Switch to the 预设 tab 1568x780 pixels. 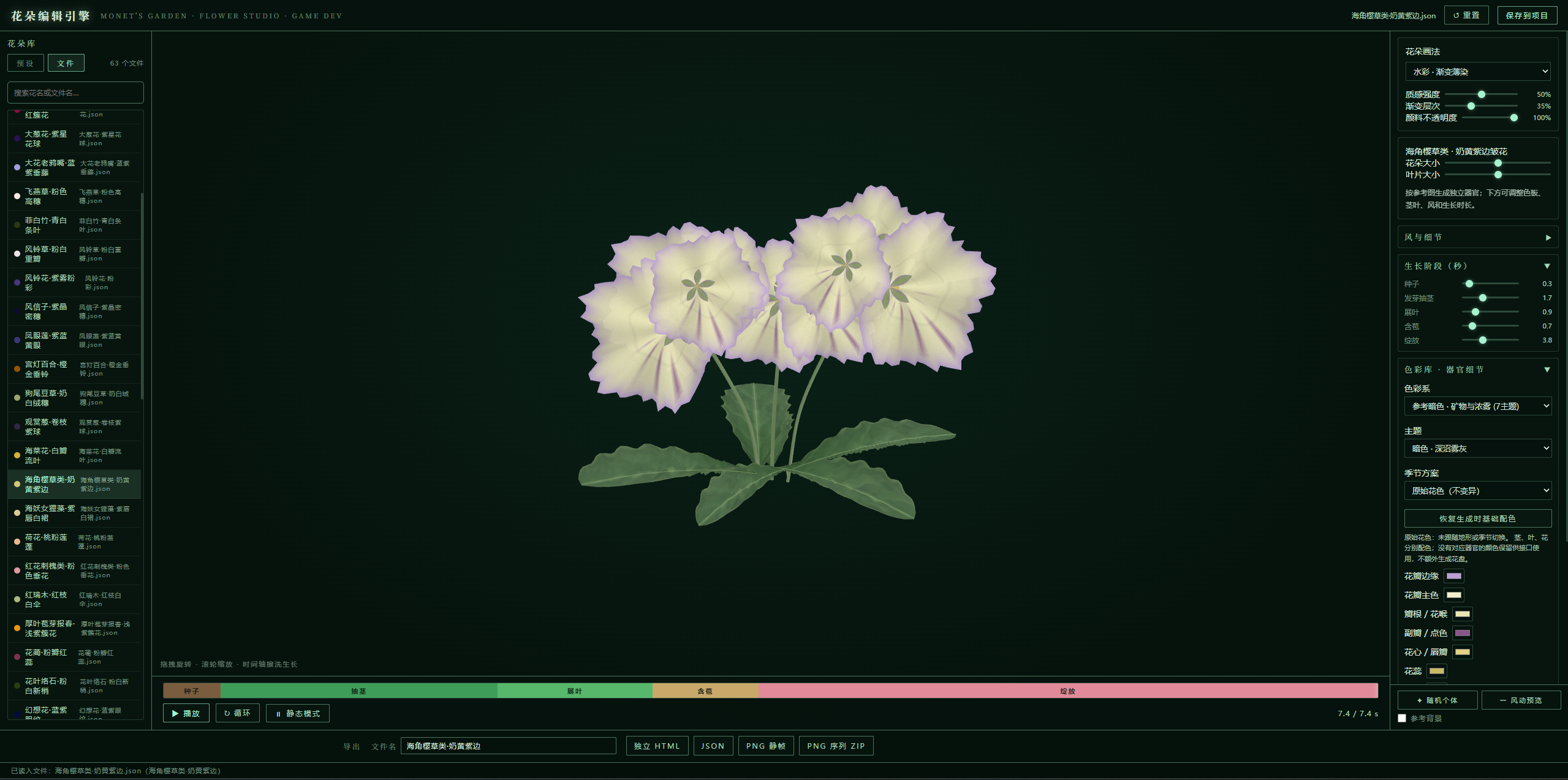(x=26, y=63)
